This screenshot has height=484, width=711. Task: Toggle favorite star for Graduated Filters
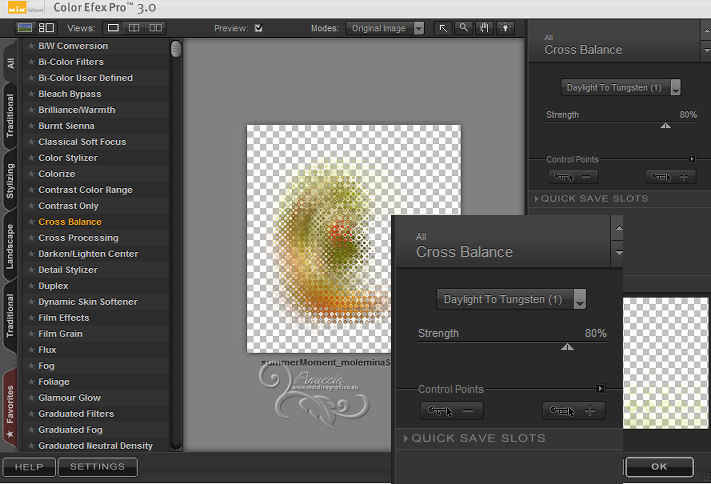coord(31,414)
